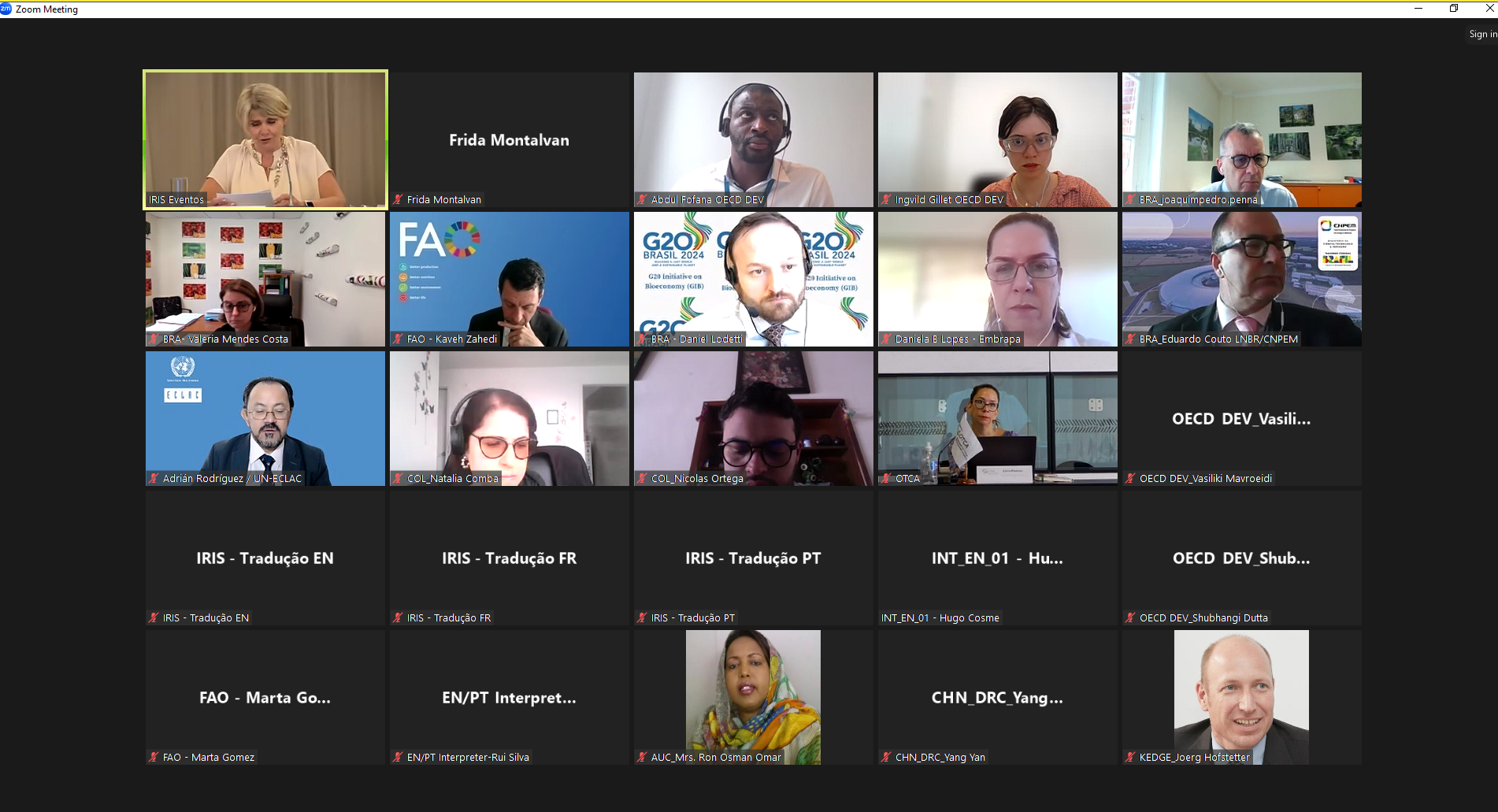Screen dimensions: 1498x812
Task: Restore down the Zoom Meeting window
Action: coord(1454,9)
